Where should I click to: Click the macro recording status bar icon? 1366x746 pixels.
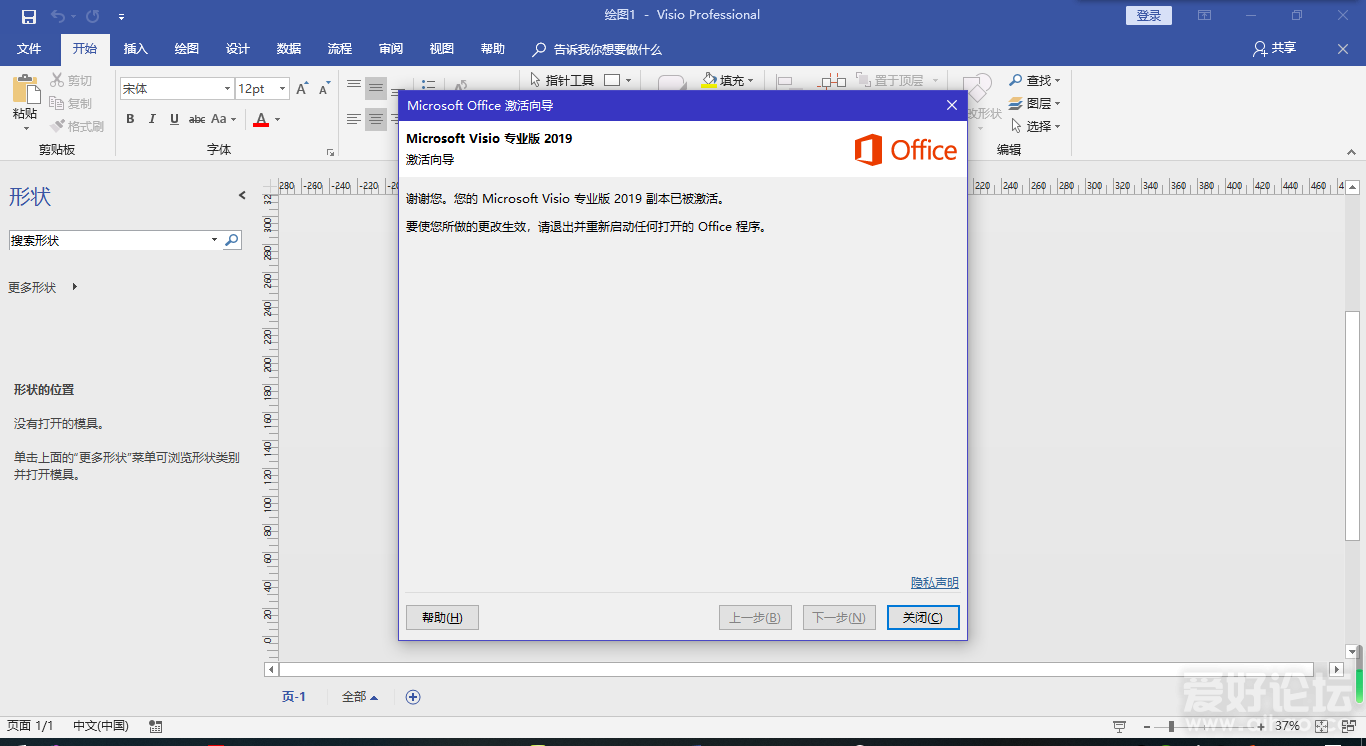click(155, 726)
